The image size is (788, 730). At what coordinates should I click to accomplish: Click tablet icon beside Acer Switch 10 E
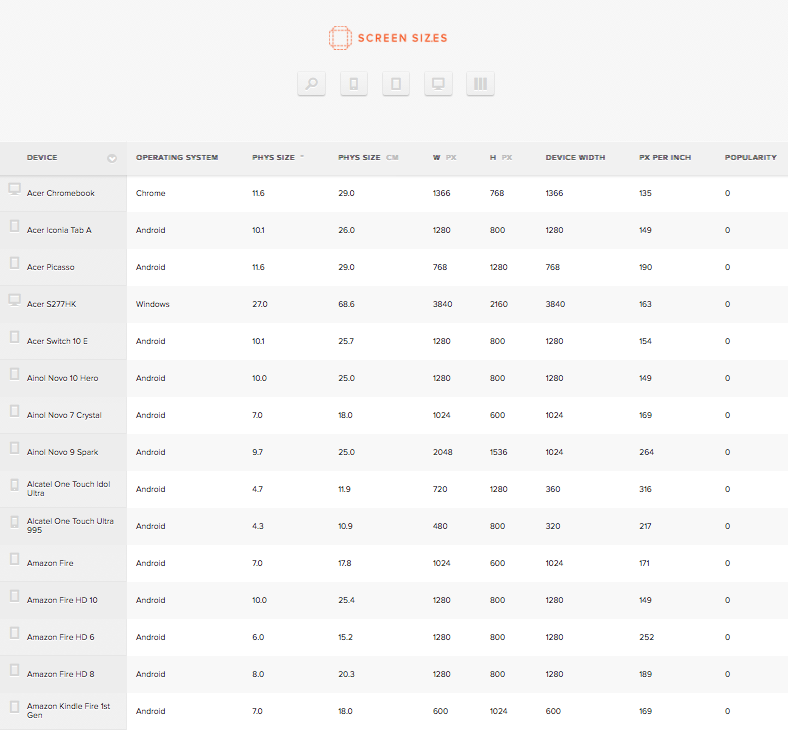click(x=15, y=337)
